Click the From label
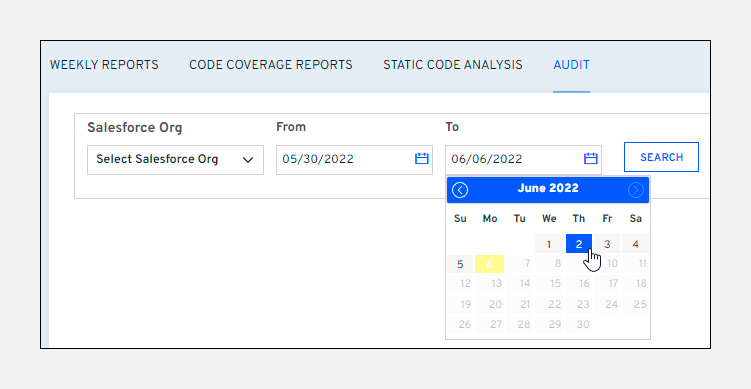The width and height of the screenshot is (751, 389). [291, 127]
